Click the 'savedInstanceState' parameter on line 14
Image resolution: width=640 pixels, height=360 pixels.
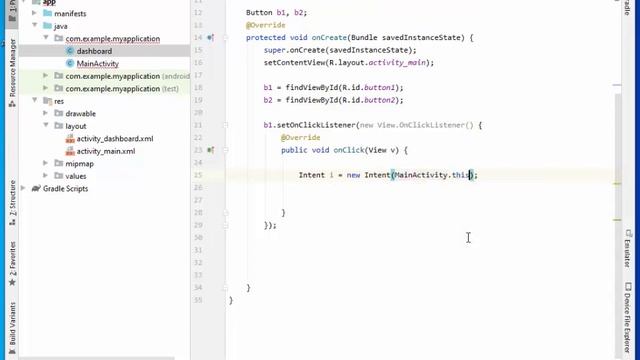click(x=423, y=38)
